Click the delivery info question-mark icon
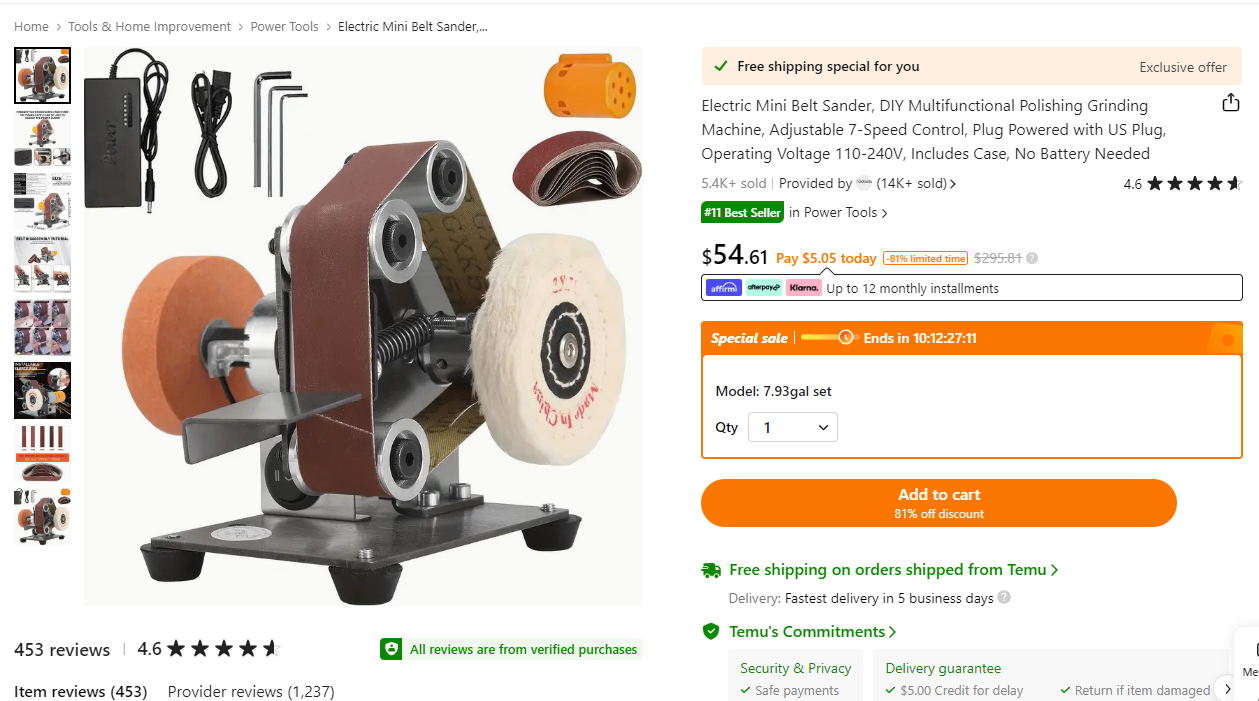Image resolution: width=1259 pixels, height=701 pixels. pyautogui.click(x=1004, y=598)
